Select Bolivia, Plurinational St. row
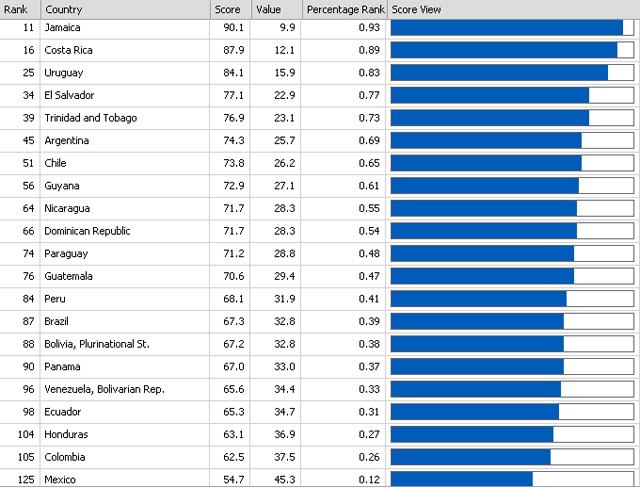 pyautogui.click(x=97, y=344)
